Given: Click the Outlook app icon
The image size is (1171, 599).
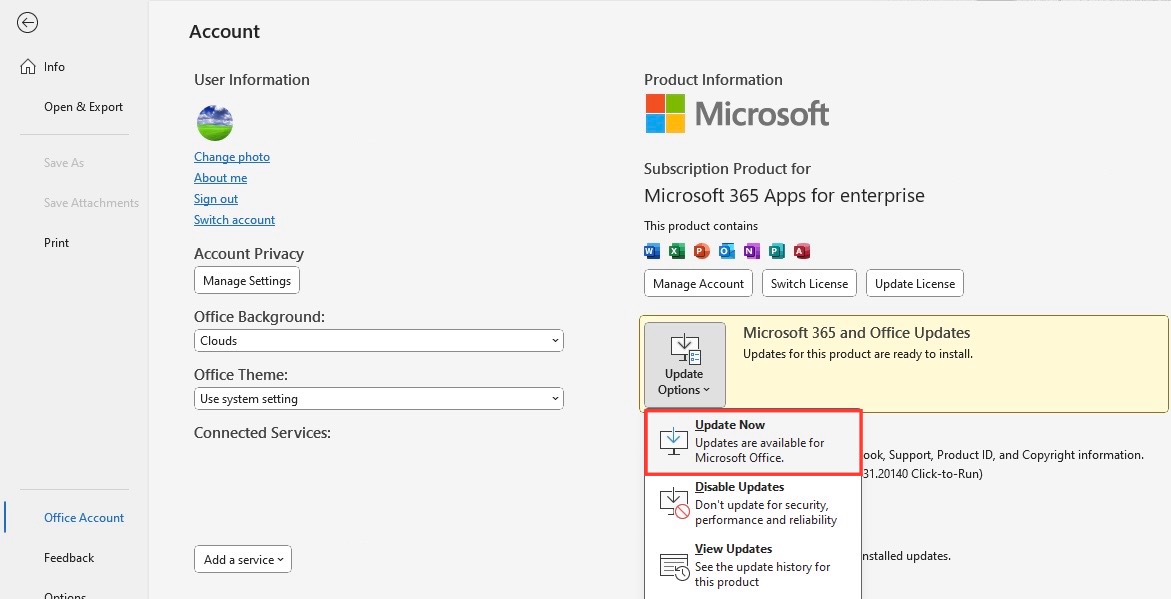Looking at the screenshot, I should tap(727, 251).
